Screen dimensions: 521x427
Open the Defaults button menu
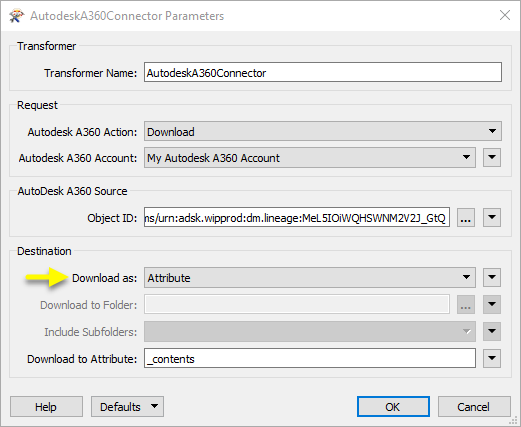(x=127, y=407)
